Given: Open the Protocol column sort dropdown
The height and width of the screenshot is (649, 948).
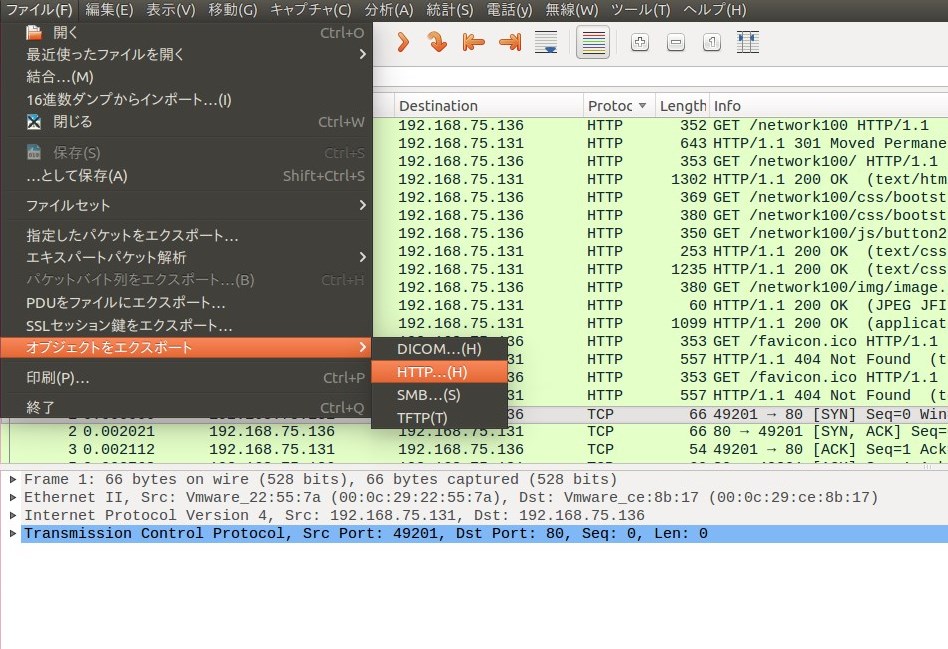Looking at the screenshot, I should [641, 105].
